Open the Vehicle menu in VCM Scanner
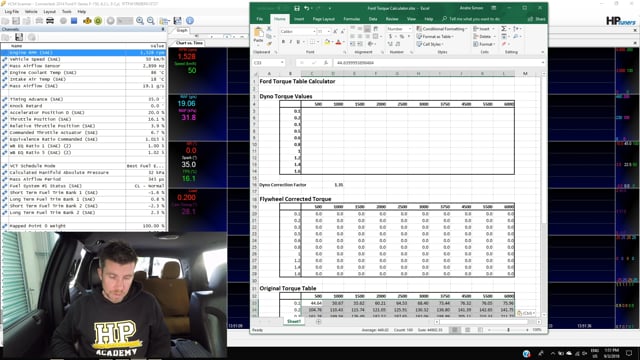Viewport: 640px width, 360px height. 31,11
